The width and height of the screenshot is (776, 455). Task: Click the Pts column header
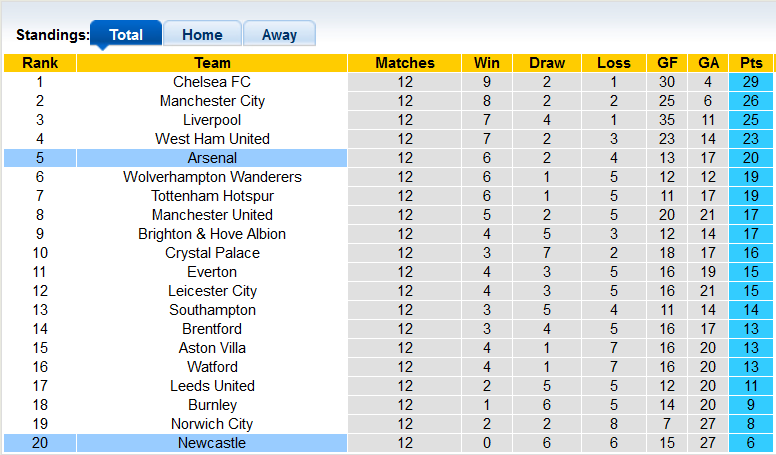[x=751, y=63]
